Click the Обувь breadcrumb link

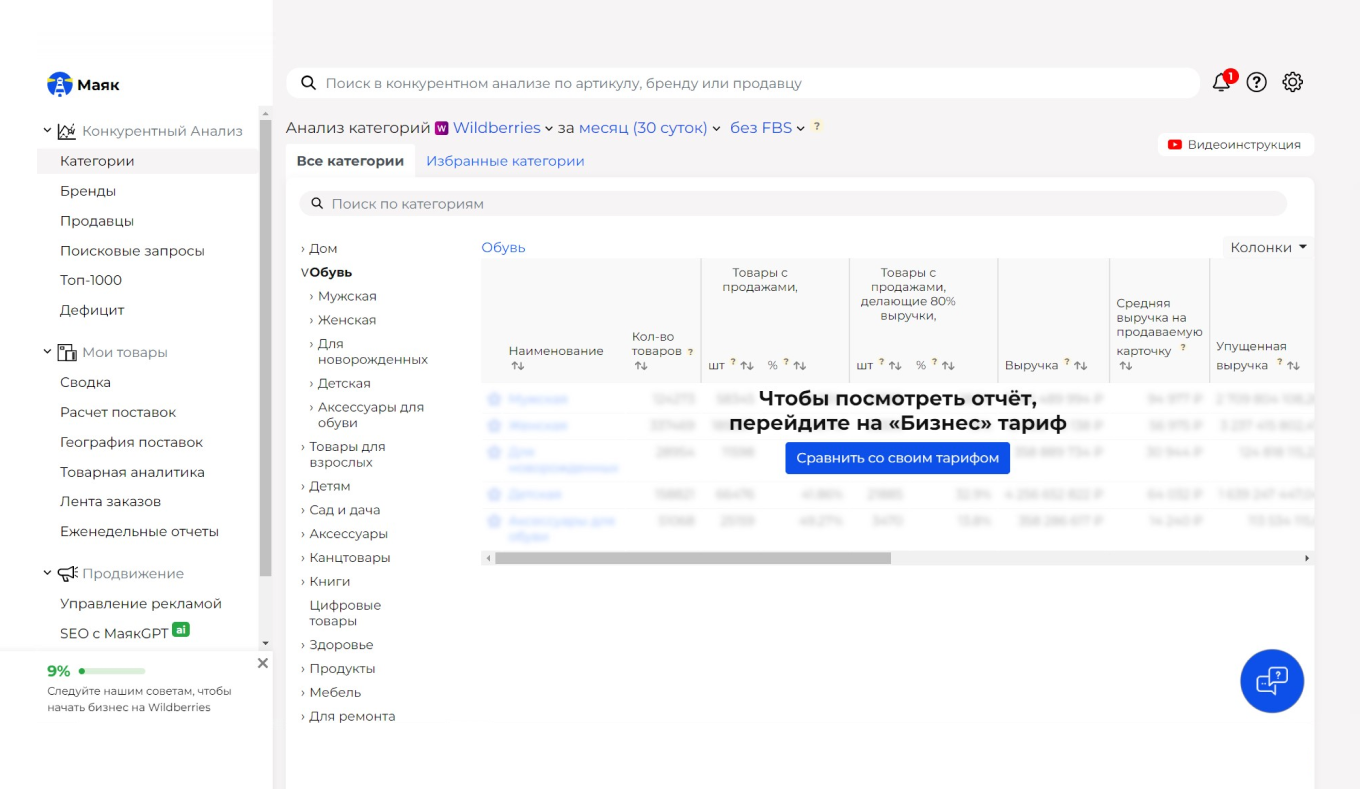click(503, 248)
